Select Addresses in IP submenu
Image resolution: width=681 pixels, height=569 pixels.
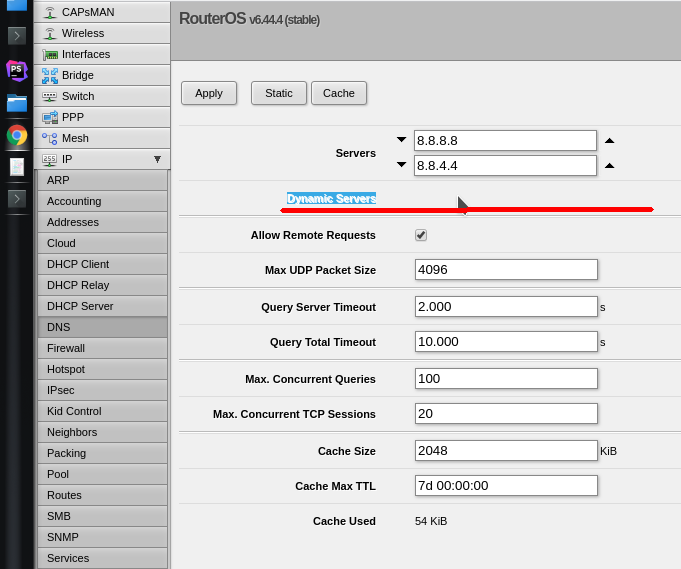(102, 222)
